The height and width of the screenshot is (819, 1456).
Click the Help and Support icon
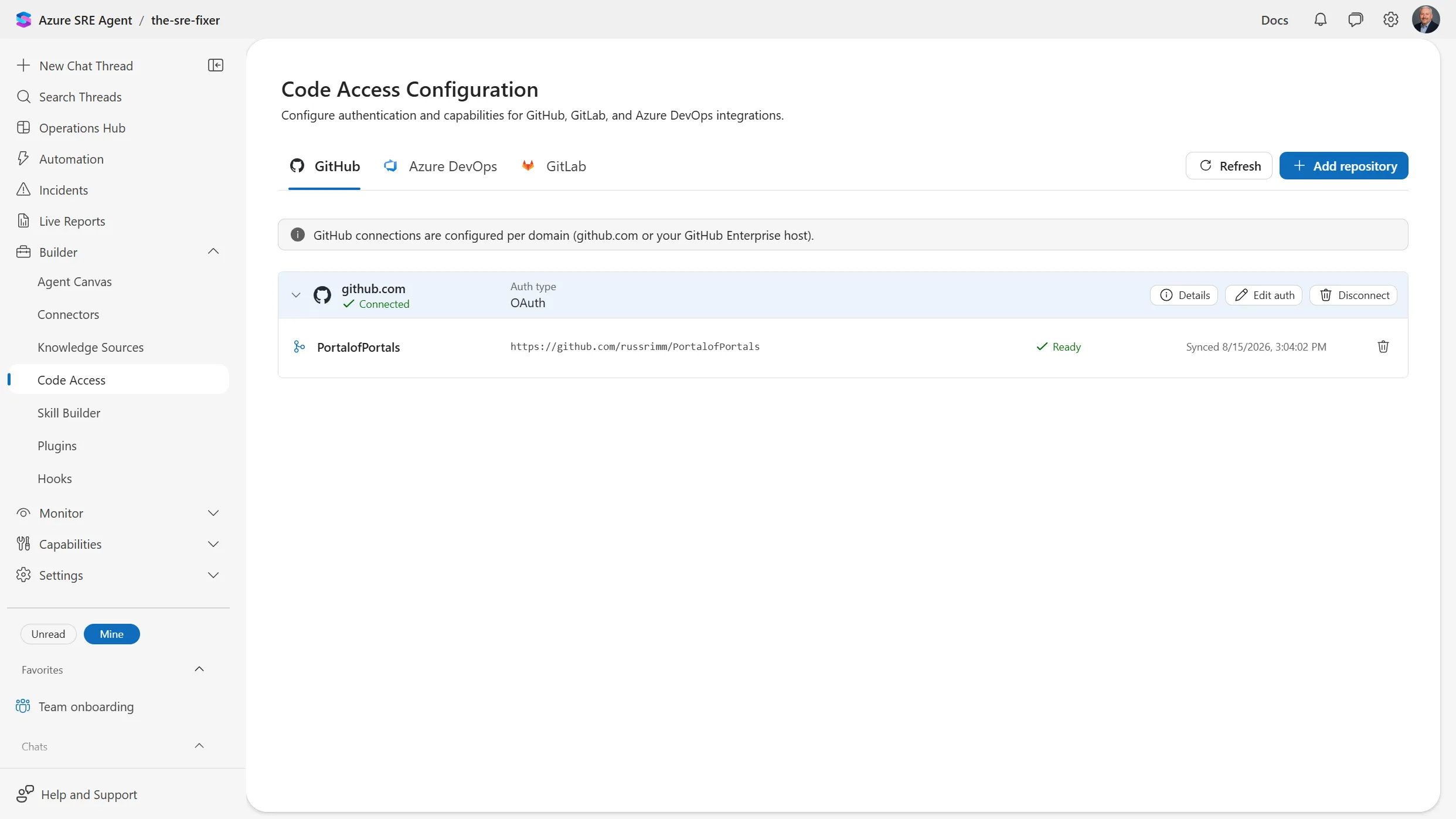click(25, 794)
